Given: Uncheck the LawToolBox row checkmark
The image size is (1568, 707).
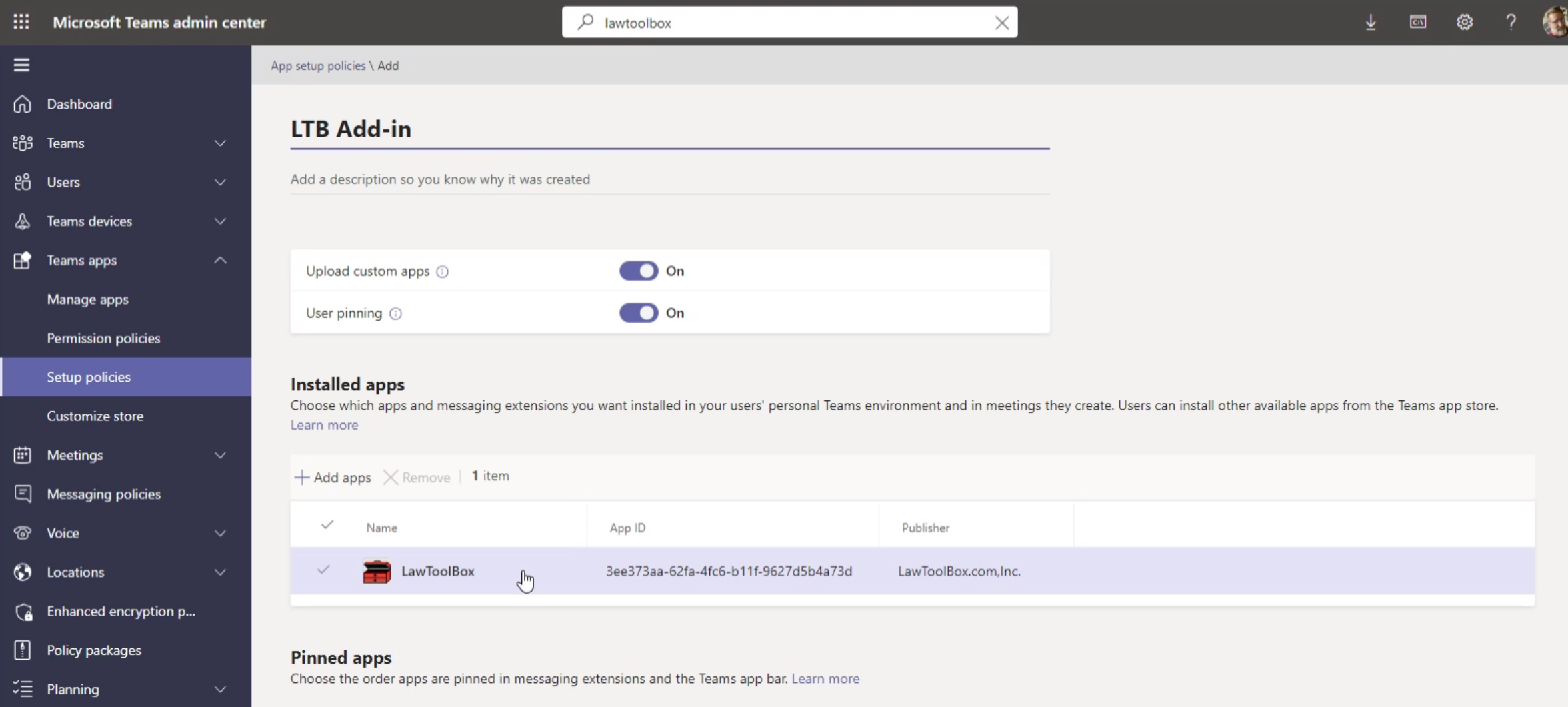Looking at the screenshot, I should 323,570.
